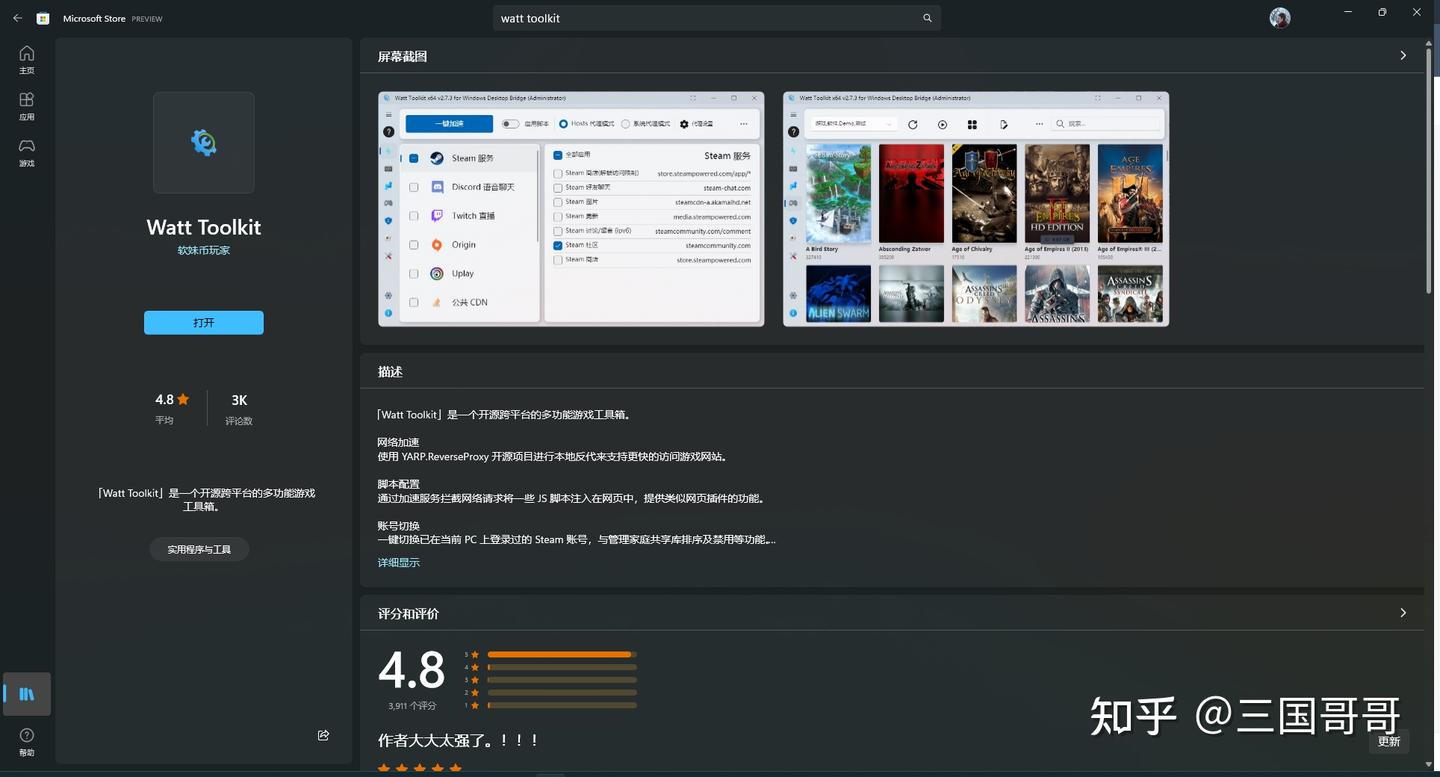The width and height of the screenshot is (1440, 777).
Task: Open the user profile avatar
Action: tap(1280, 18)
